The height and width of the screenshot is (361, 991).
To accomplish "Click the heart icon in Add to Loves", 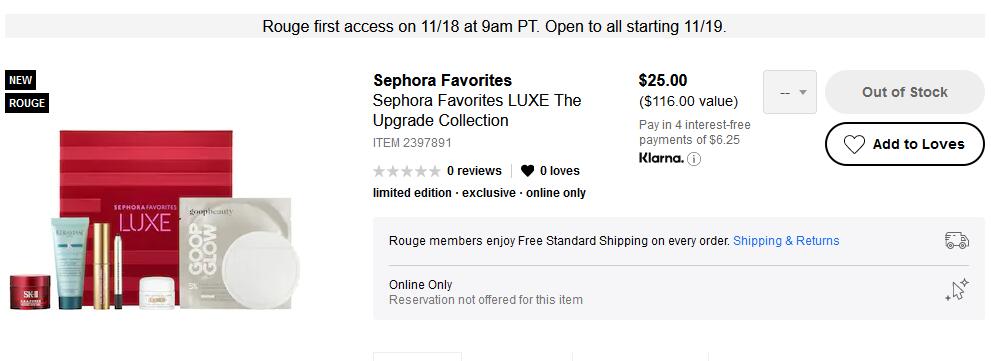I will coord(854,145).
